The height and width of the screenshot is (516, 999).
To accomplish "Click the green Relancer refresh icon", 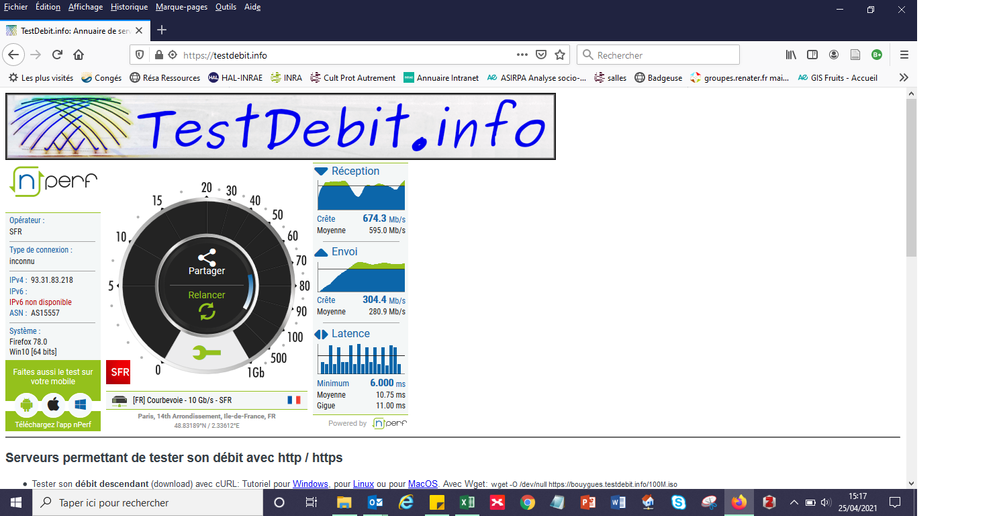I will [x=206, y=312].
